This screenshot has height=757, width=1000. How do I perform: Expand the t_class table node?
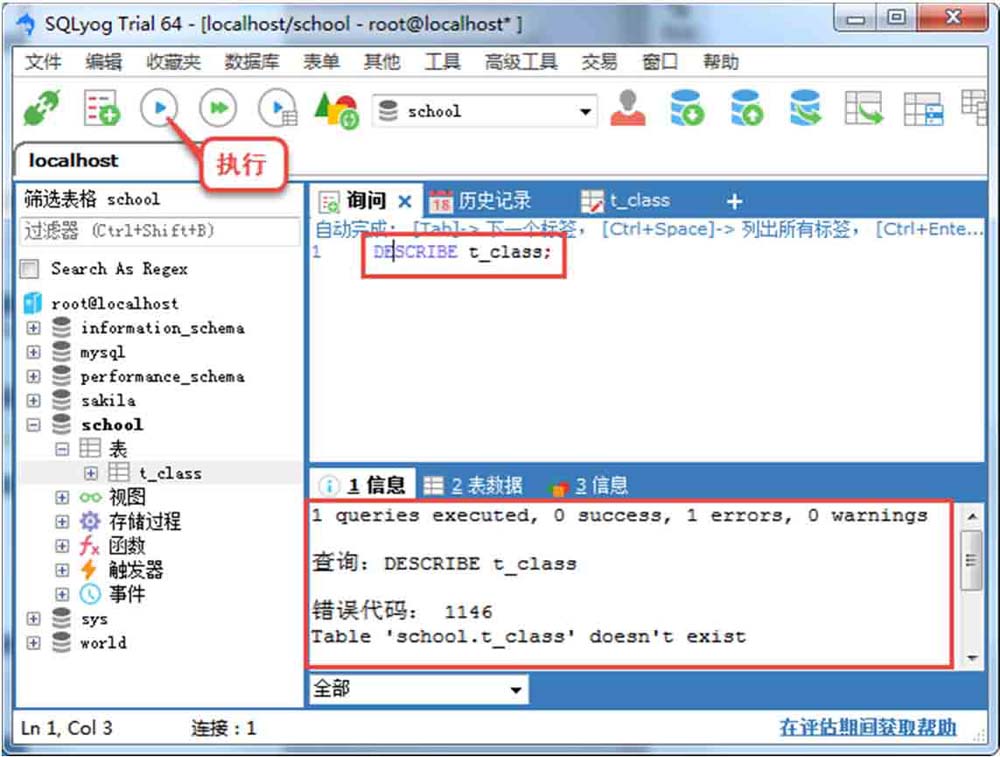(x=91, y=473)
